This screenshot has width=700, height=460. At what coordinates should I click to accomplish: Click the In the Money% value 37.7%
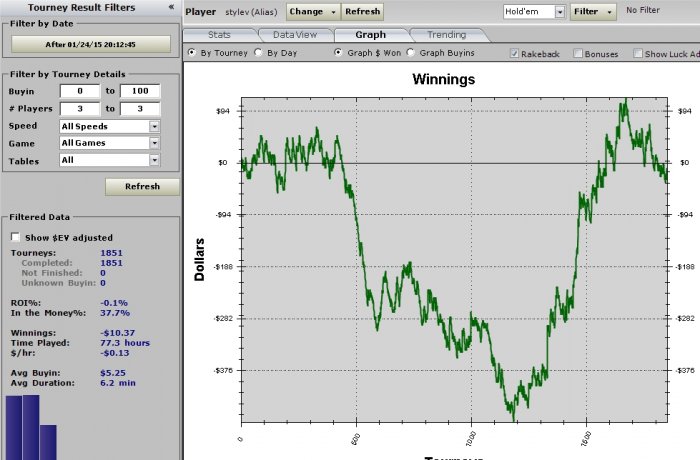115,313
